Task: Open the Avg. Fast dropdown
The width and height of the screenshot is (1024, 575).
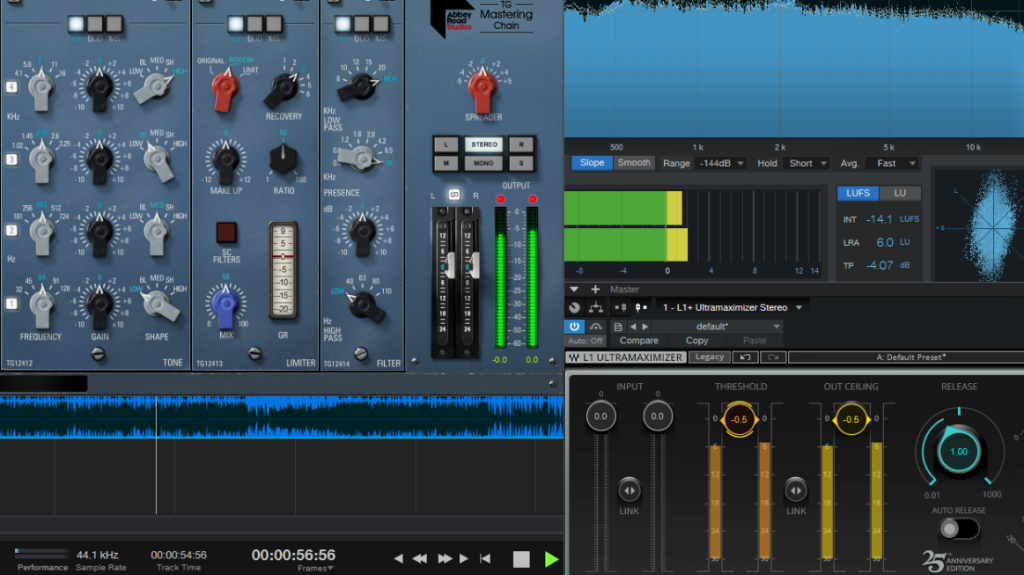Action: click(x=892, y=163)
